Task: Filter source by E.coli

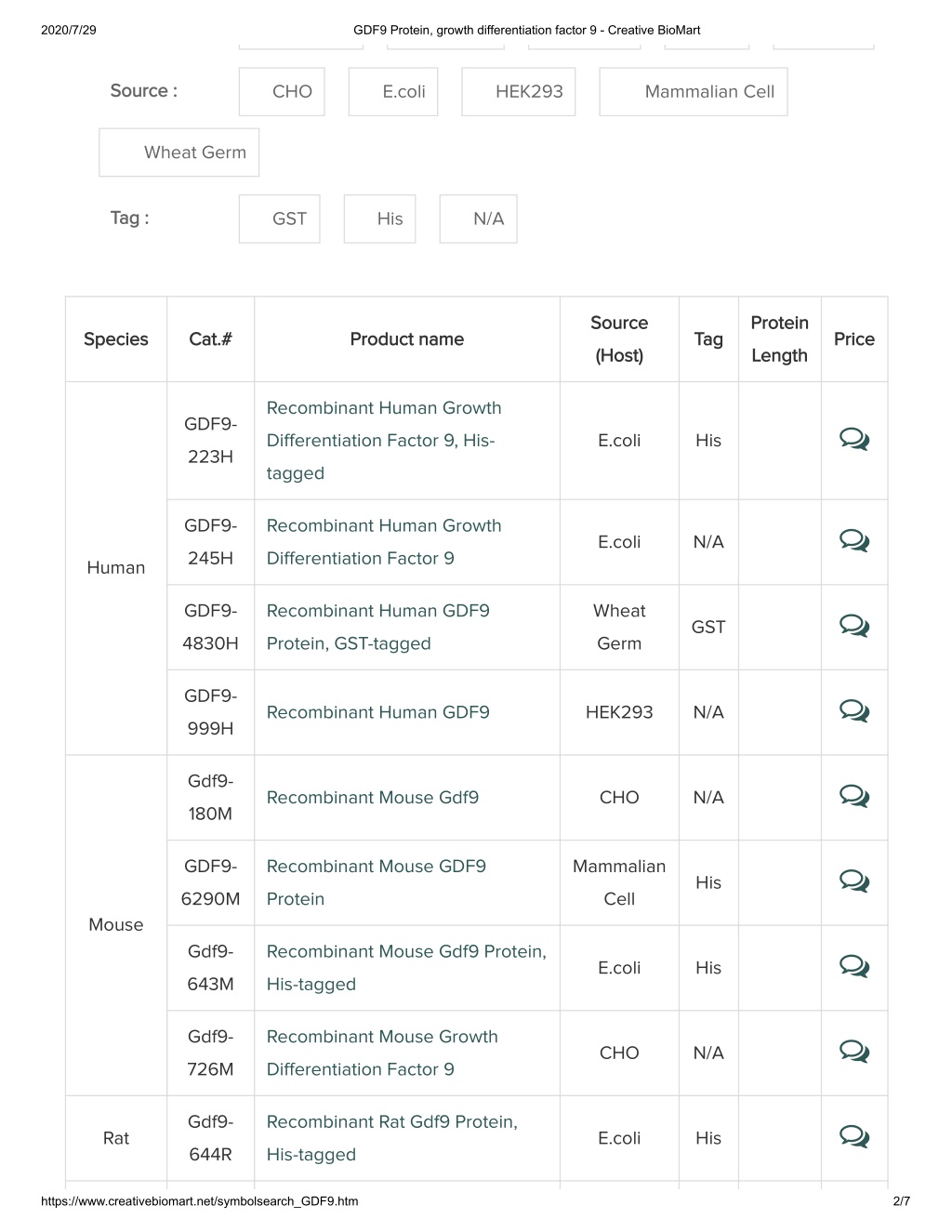Action: pos(393,91)
